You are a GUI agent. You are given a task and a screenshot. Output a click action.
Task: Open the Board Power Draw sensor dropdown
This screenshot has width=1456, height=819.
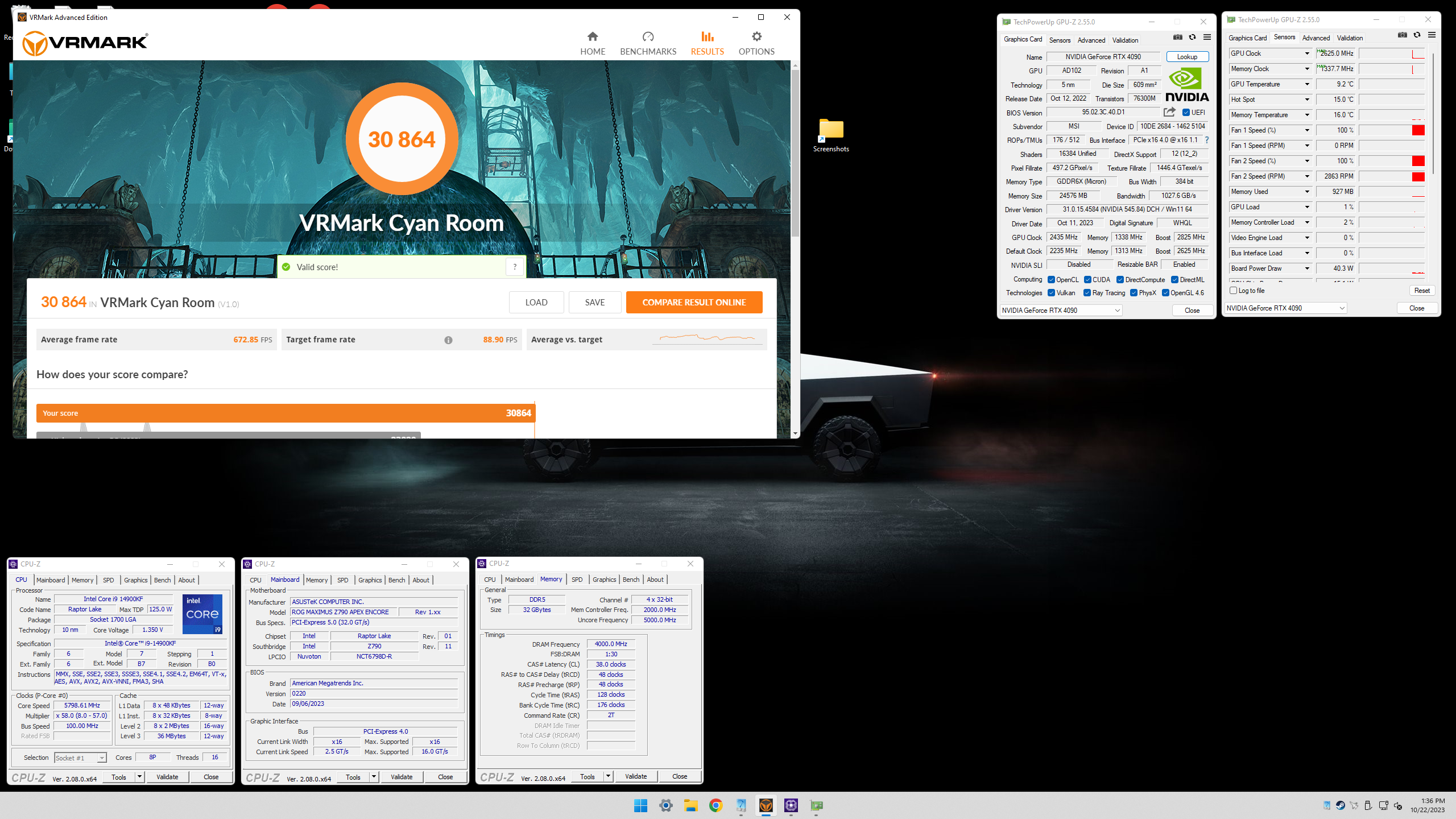tap(1306, 268)
